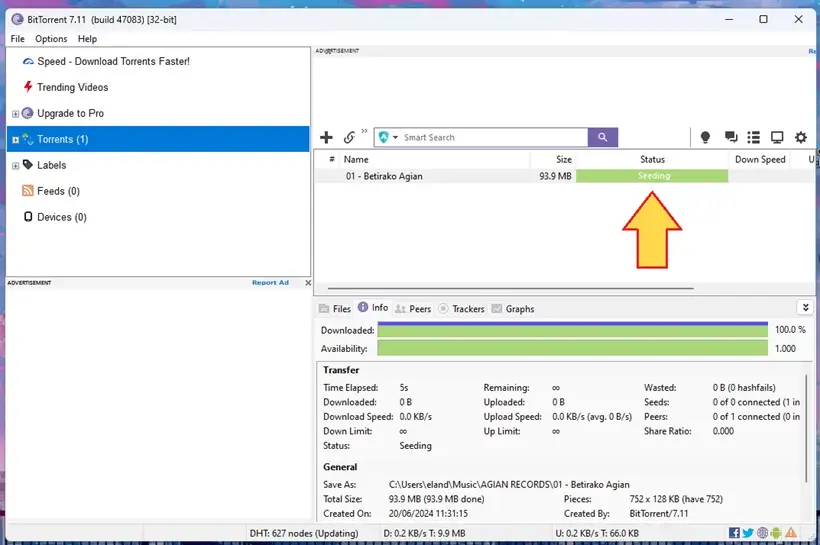Sort by the # column header

[332, 159]
